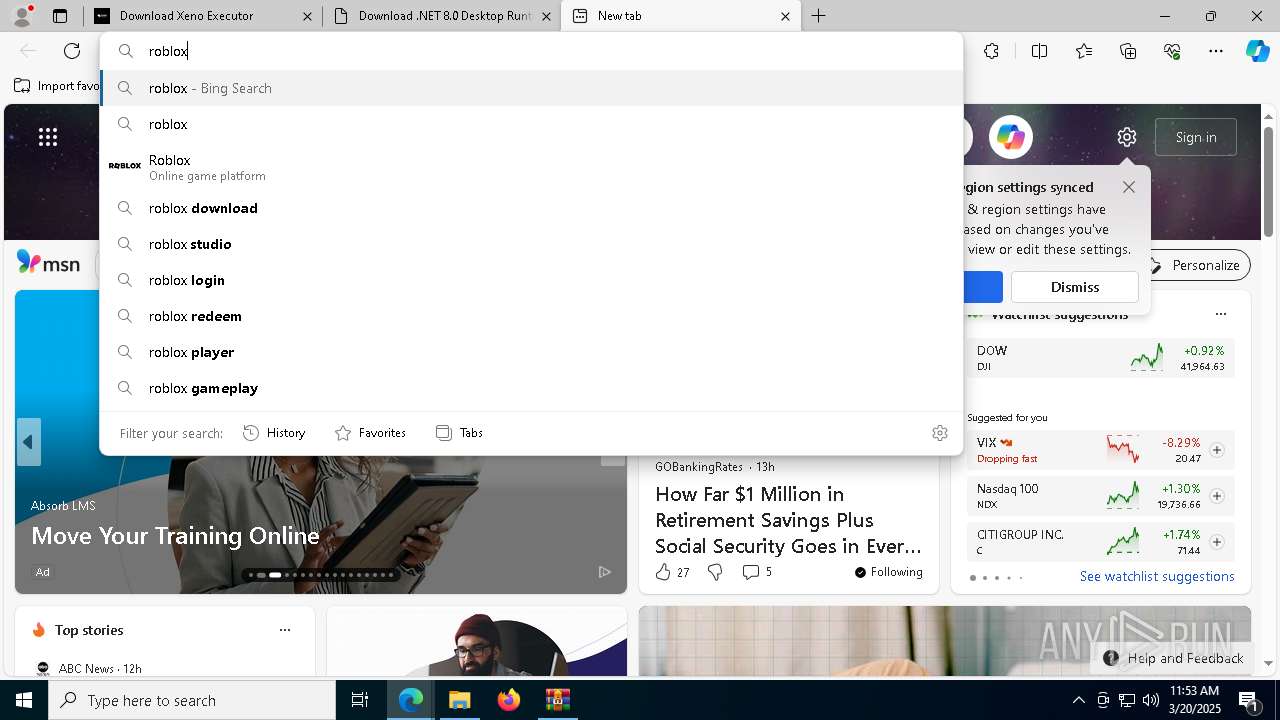The image size is (1280, 720).
Task: Open Watchlist suggestions more options
Action: pyautogui.click(x=1220, y=314)
